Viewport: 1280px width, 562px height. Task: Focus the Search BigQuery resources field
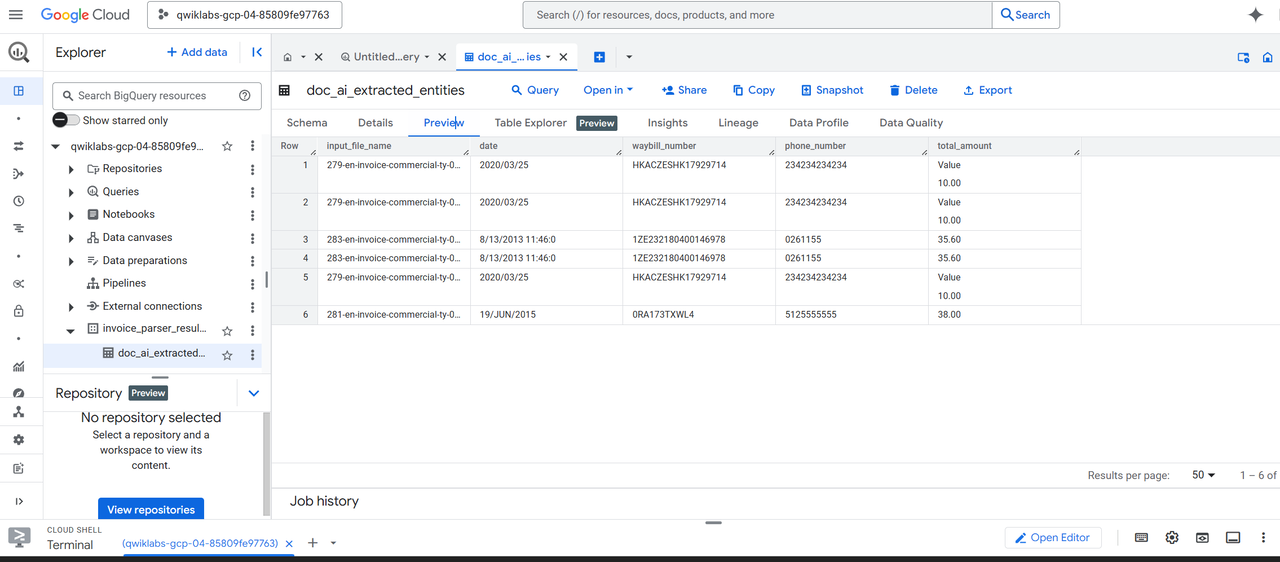[156, 96]
